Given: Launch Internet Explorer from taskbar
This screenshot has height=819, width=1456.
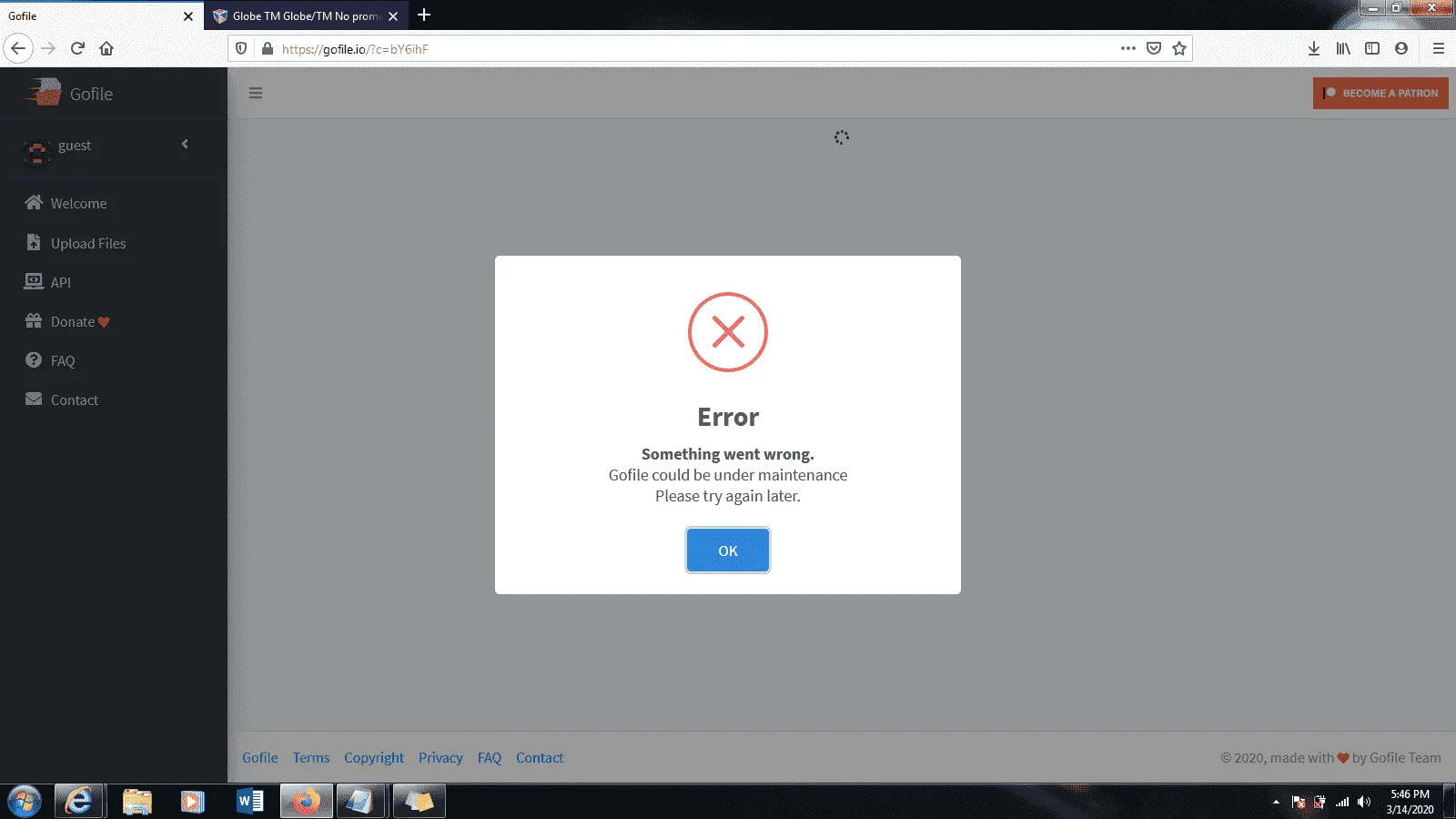Looking at the screenshot, I should (79, 802).
